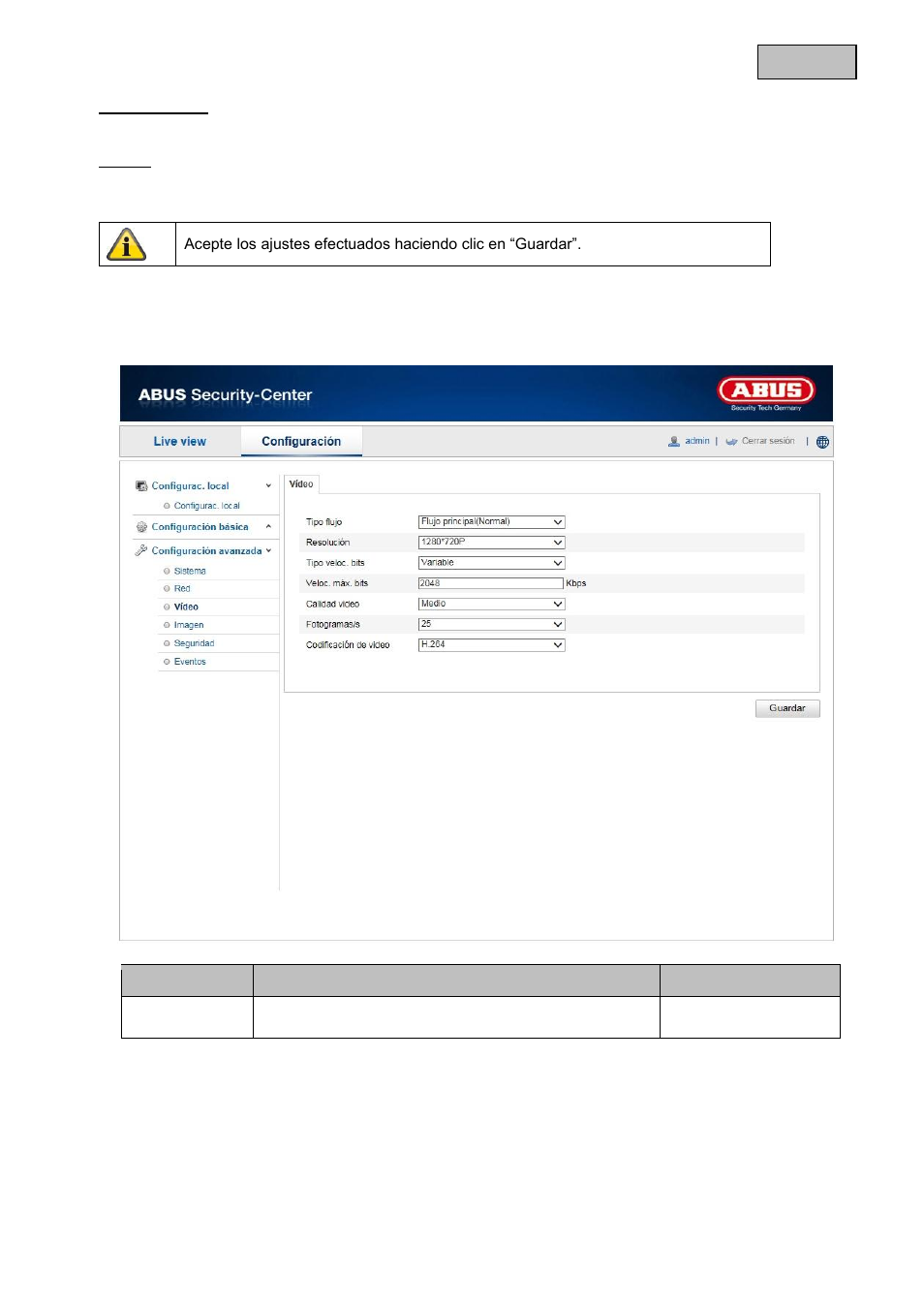Open the Tipo flujo dropdown
This screenshot has height=1308, width=924.
tap(491, 522)
